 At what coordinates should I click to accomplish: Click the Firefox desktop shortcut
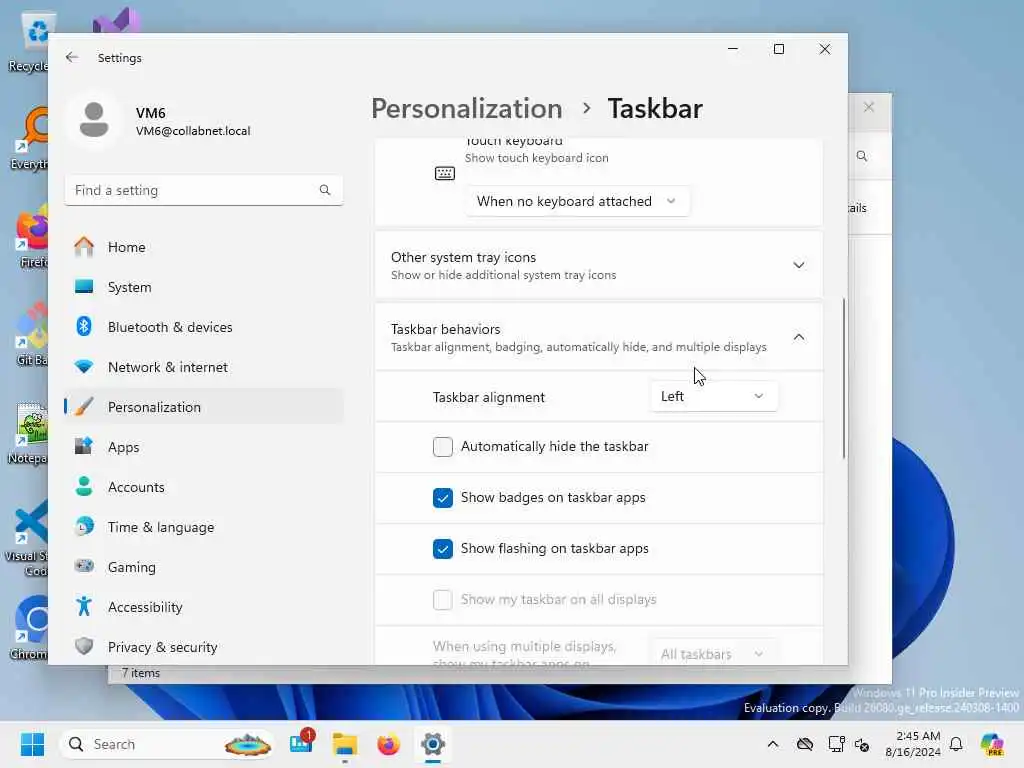(30, 236)
